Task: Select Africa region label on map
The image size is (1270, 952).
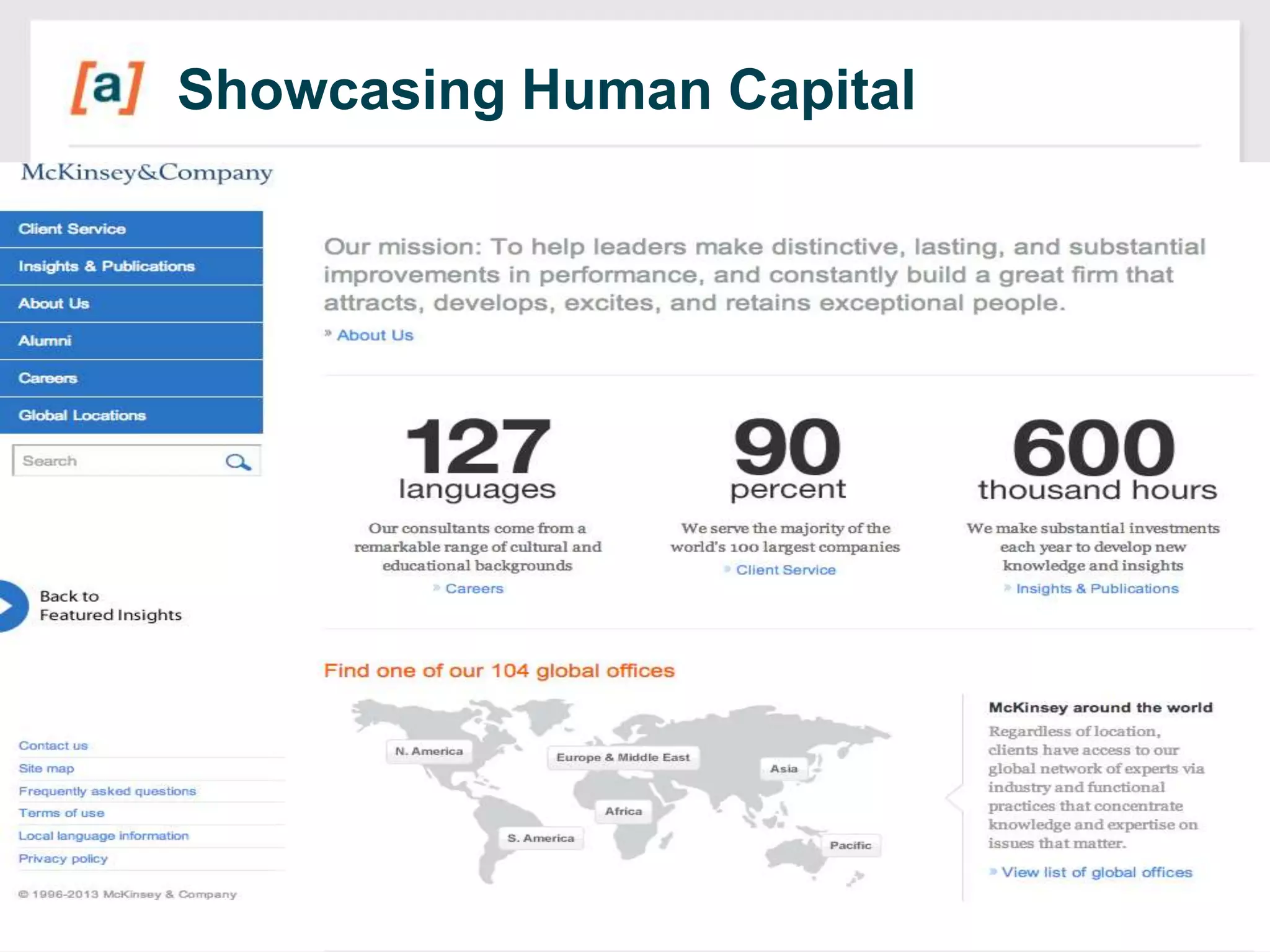Action: (x=624, y=811)
